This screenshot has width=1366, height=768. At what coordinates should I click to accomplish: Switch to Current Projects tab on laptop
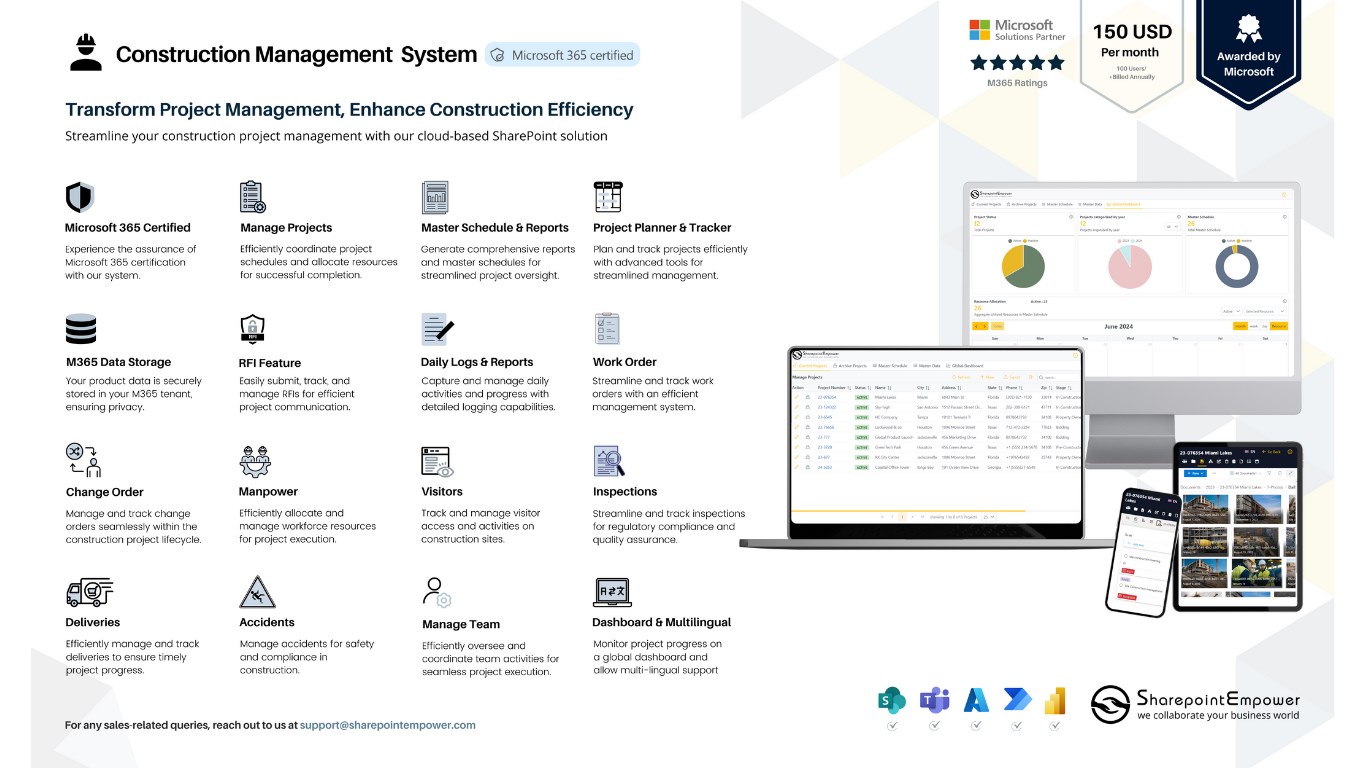[811, 366]
